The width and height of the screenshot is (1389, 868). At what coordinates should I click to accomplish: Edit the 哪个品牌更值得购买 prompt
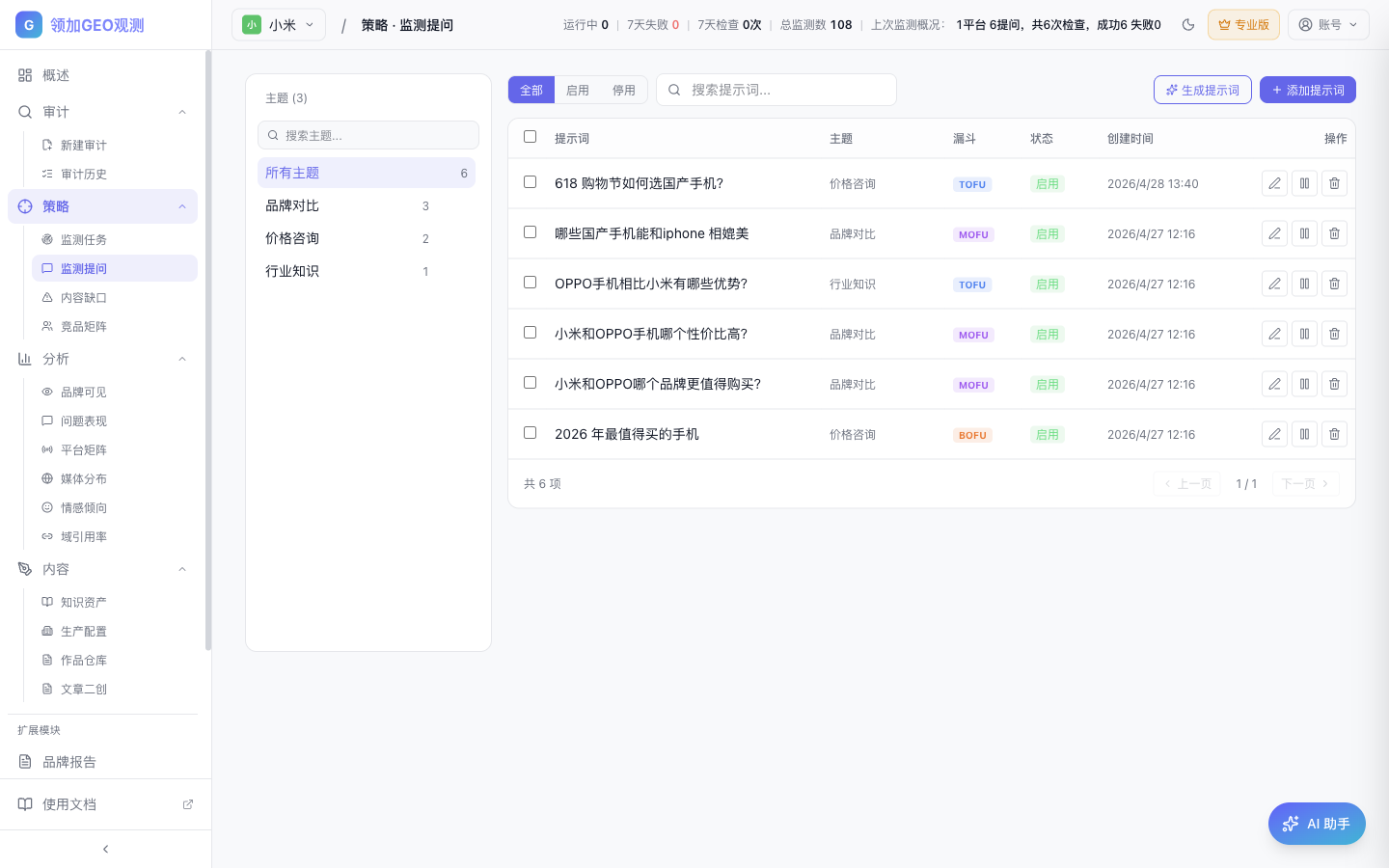[x=1274, y=384]
